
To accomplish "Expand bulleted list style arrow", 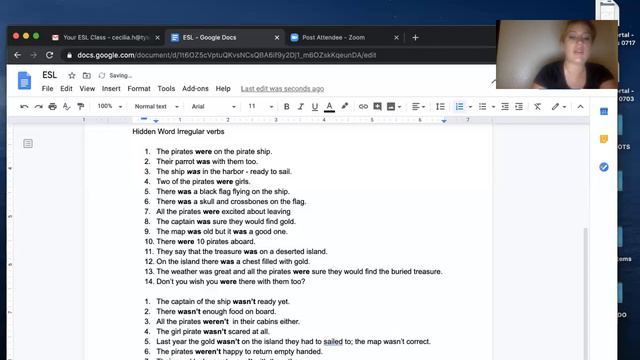I will [x=493, y=107].
